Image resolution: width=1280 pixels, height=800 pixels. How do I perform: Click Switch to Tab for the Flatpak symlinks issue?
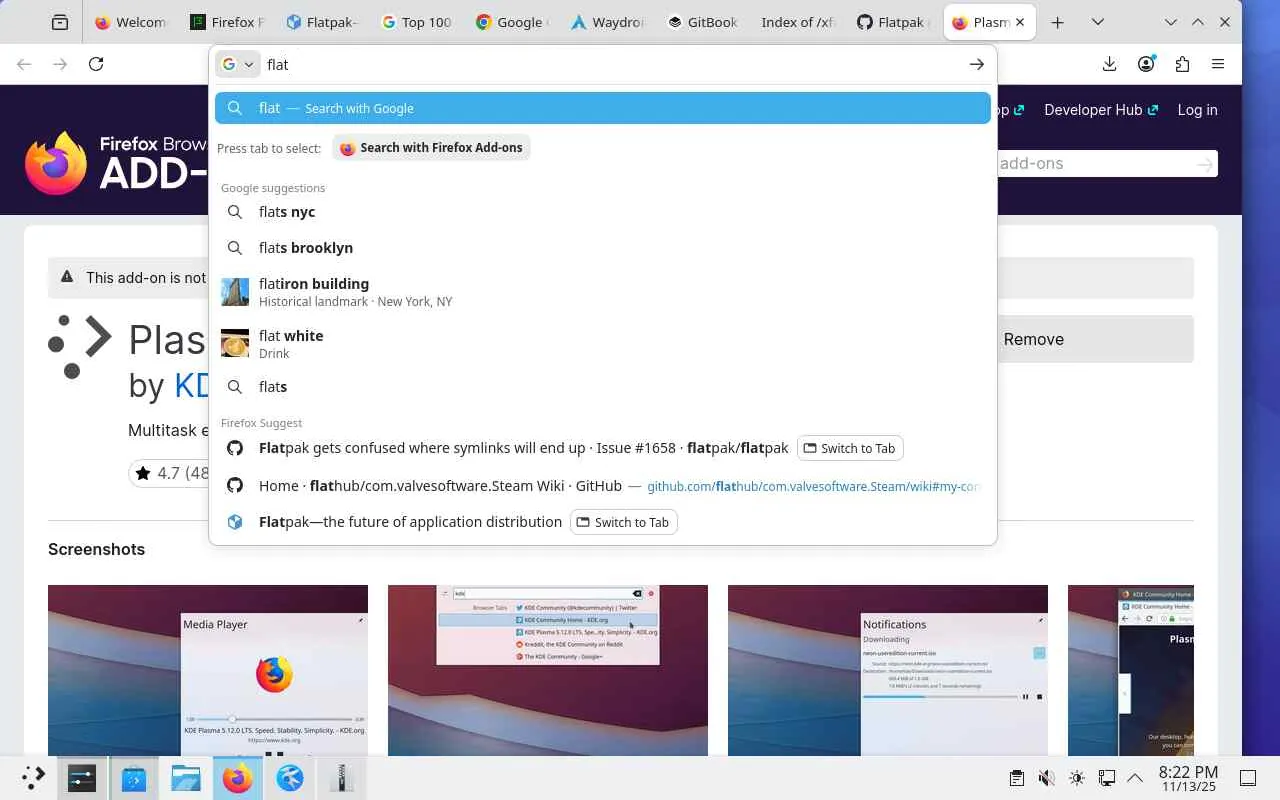click(x=850, y=448)
